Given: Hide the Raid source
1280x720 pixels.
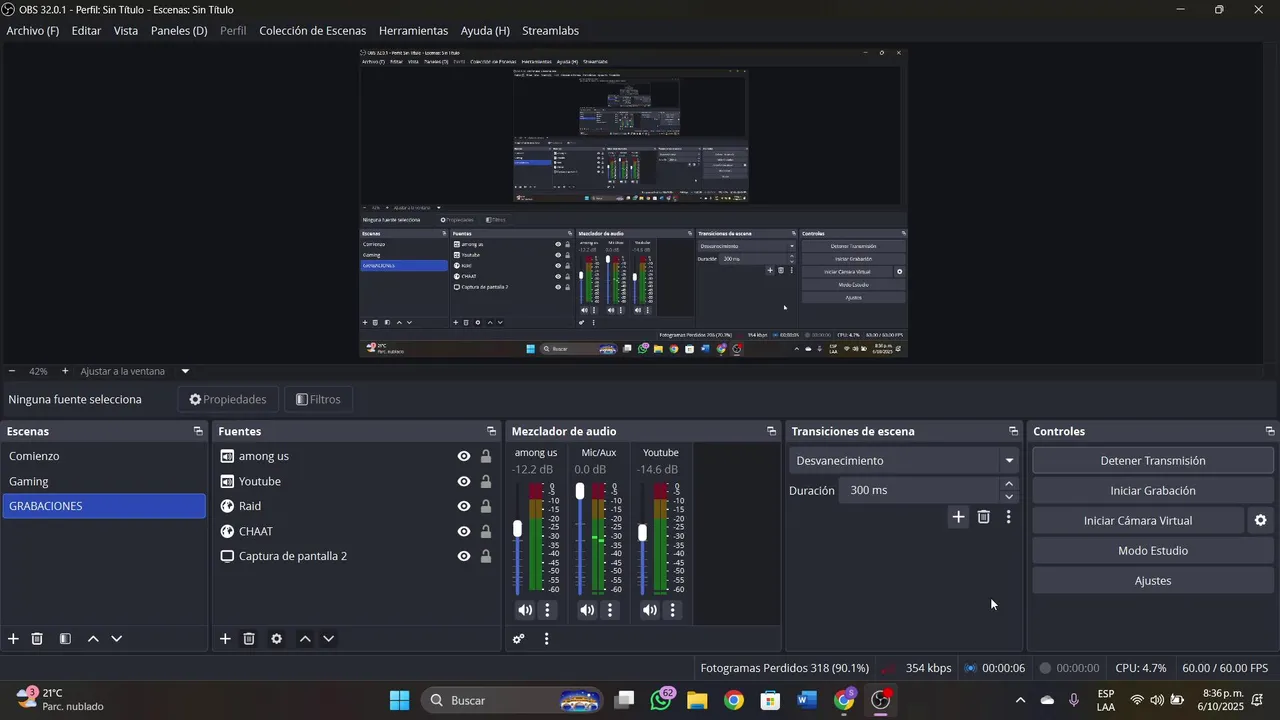Looking at the screenshot, I should pos(464,506).
